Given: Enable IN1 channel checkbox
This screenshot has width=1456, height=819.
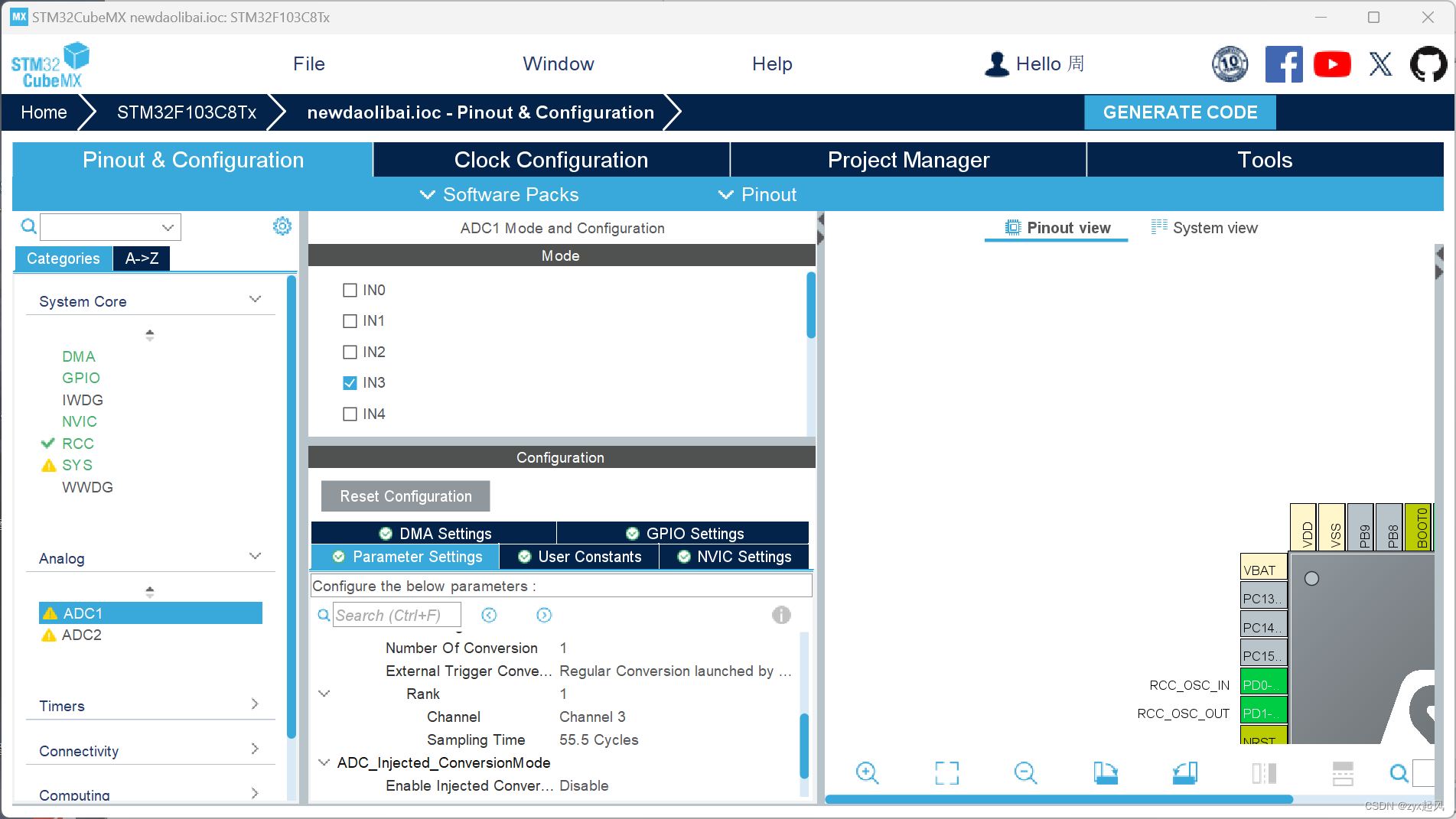Looking at the screenshot, I should pos(350,321).
